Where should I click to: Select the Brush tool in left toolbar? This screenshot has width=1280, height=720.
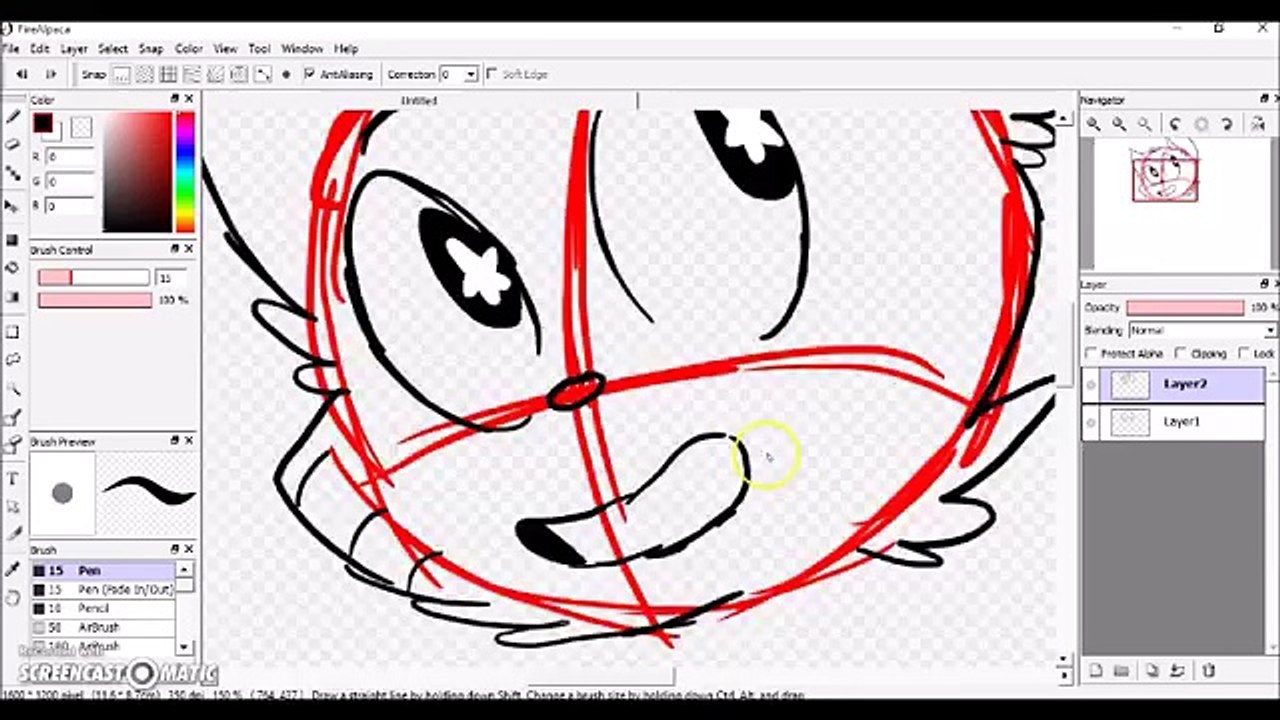tap(13, 117)
